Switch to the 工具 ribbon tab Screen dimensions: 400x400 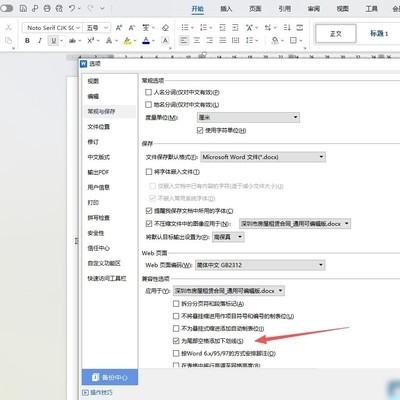click(x=372, y=9)
